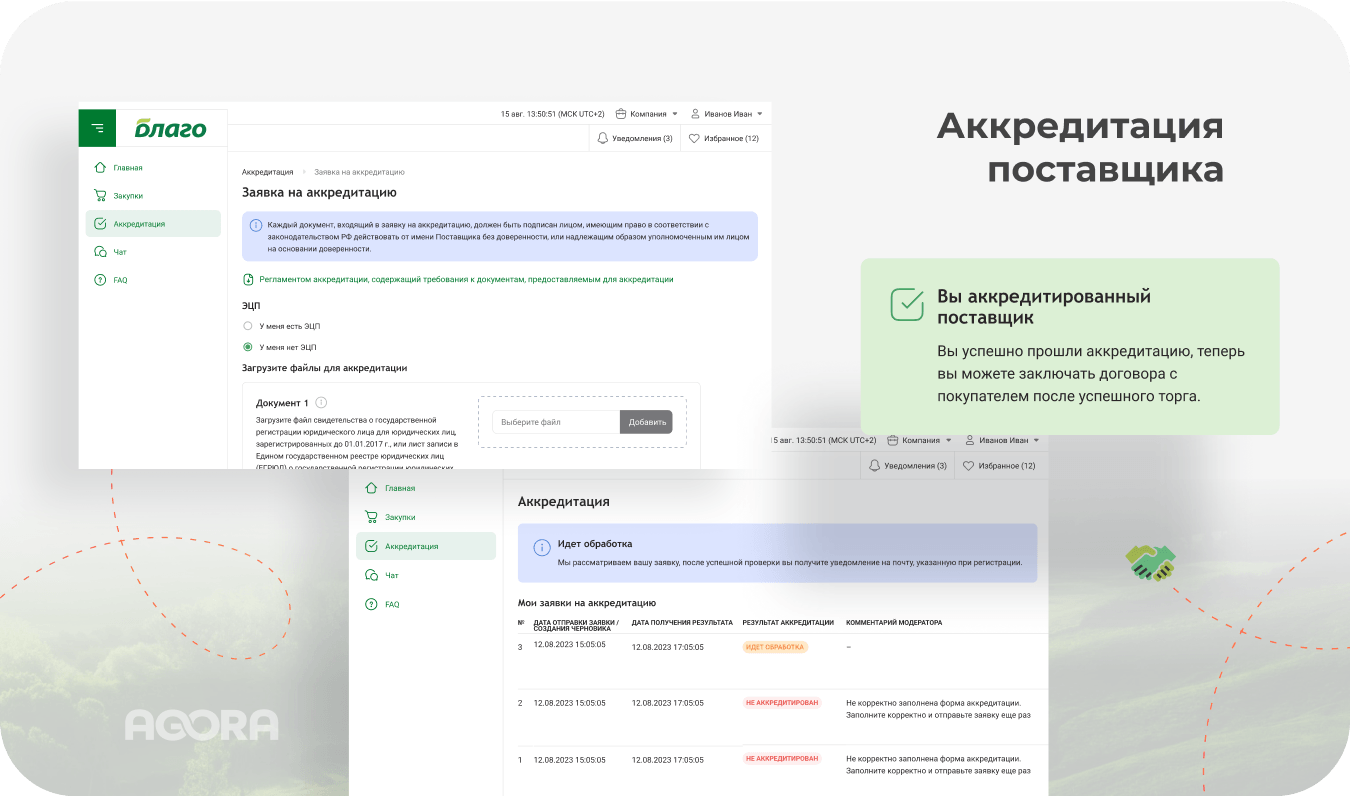Image resolution: width=1351 pixels, height=796 pixels.
Task: Click the Главная home icon in Мои заявки window
Action: coord(372,488)
